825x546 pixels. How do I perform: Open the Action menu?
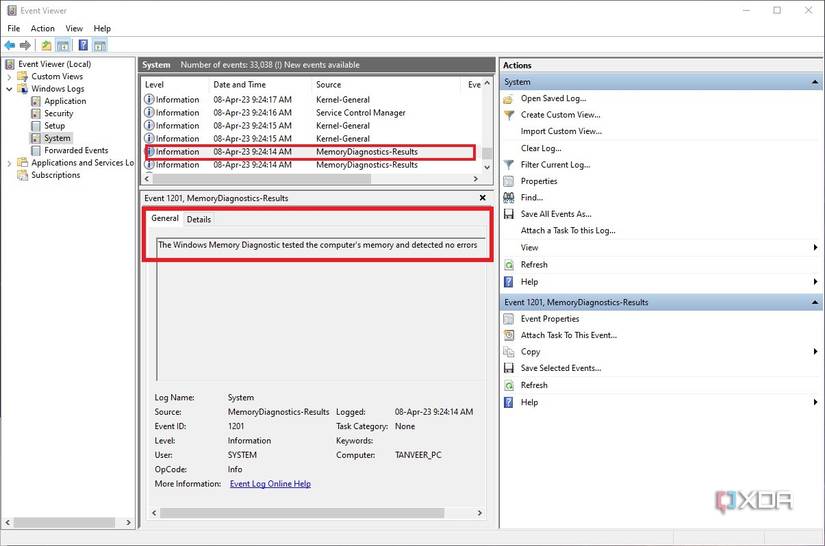(x=42, y=29)
